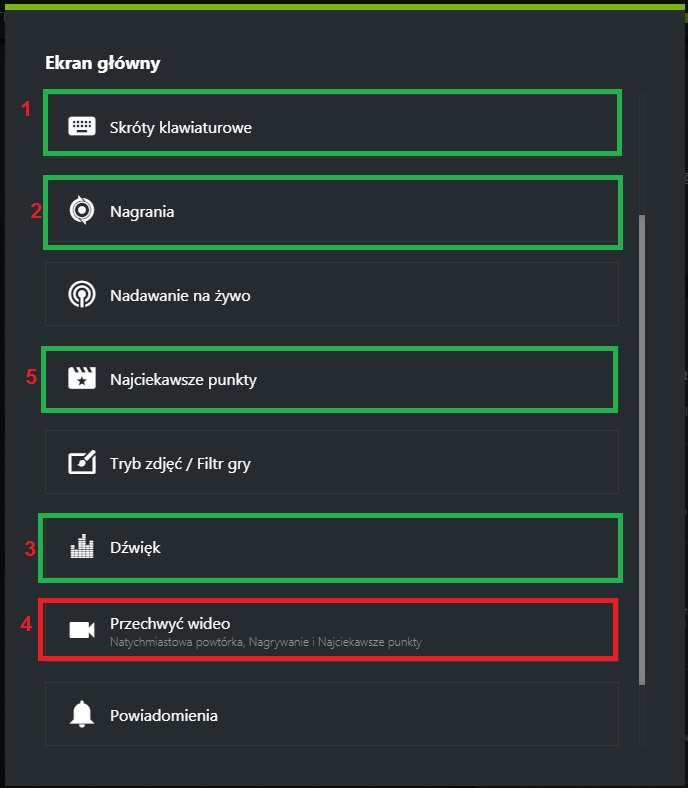Click the video camera icon

pyautogui.click(x=81, y=629)
